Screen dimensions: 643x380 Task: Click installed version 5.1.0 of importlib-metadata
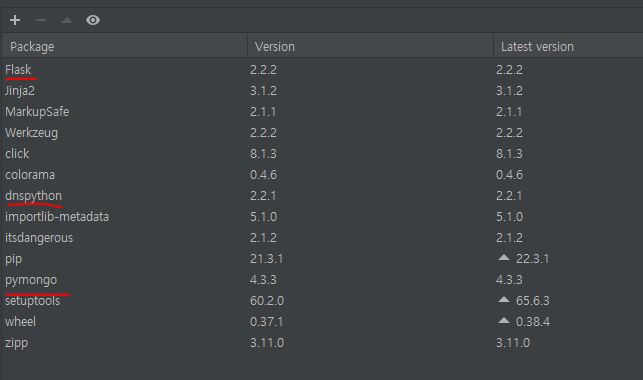pyautogui.click(x=263, y=216)
